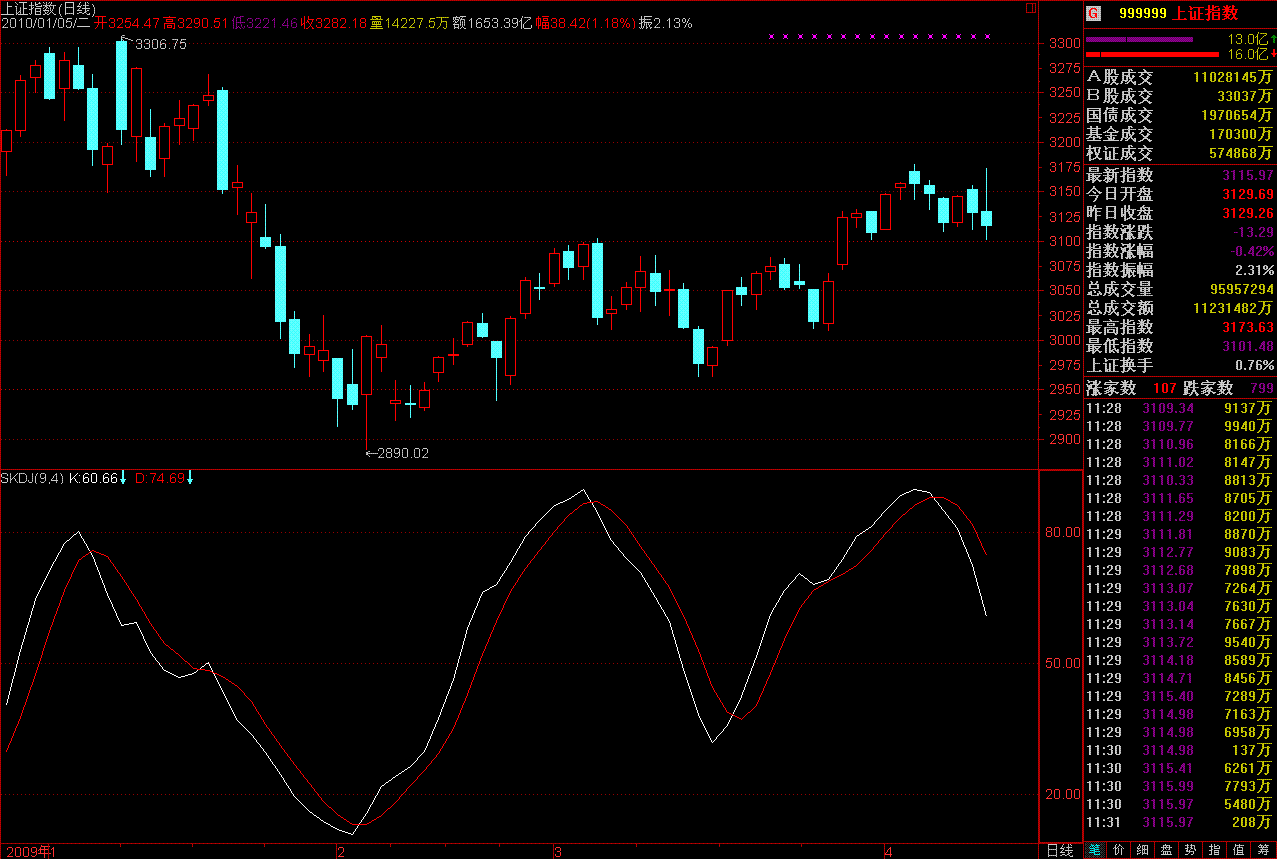Switch to the 笔 tab

[x=1095, y=850]
